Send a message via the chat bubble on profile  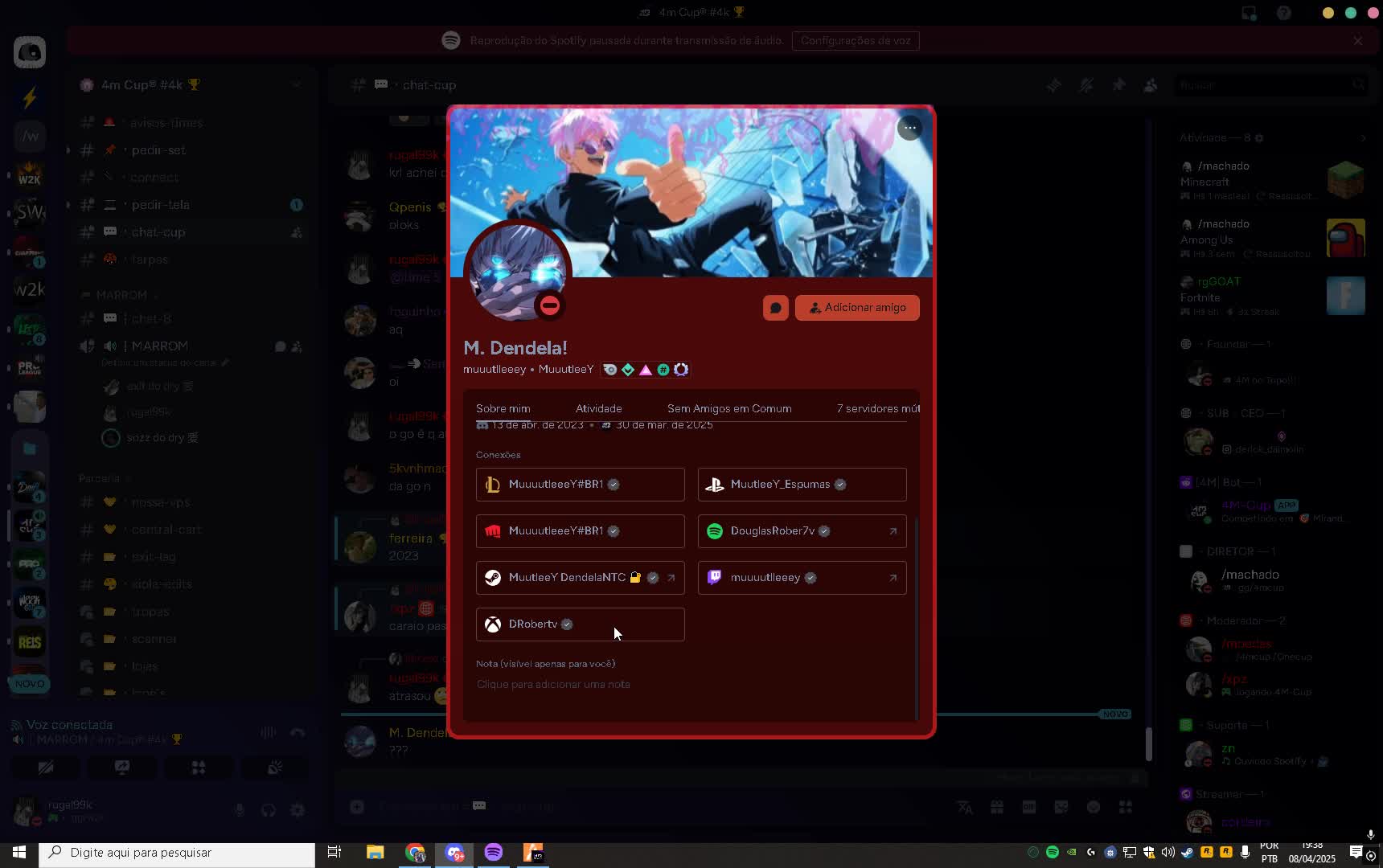[774, 308]
